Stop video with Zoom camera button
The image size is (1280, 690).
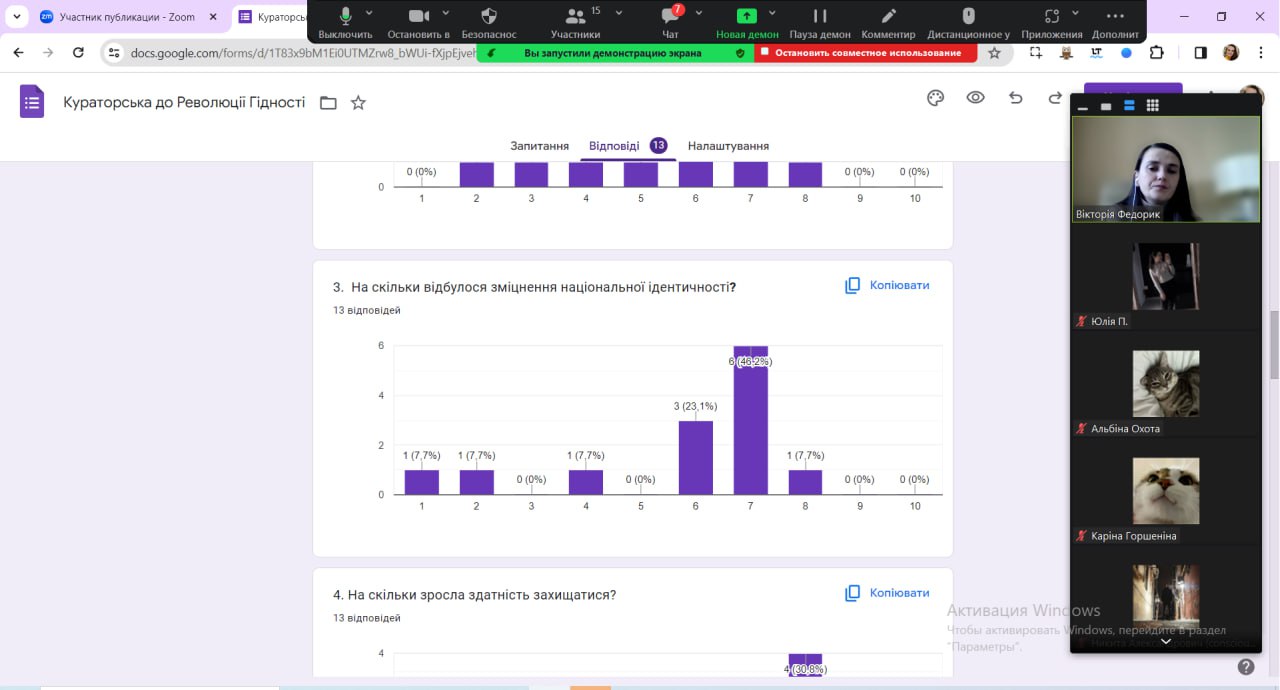tap(418, 18)
